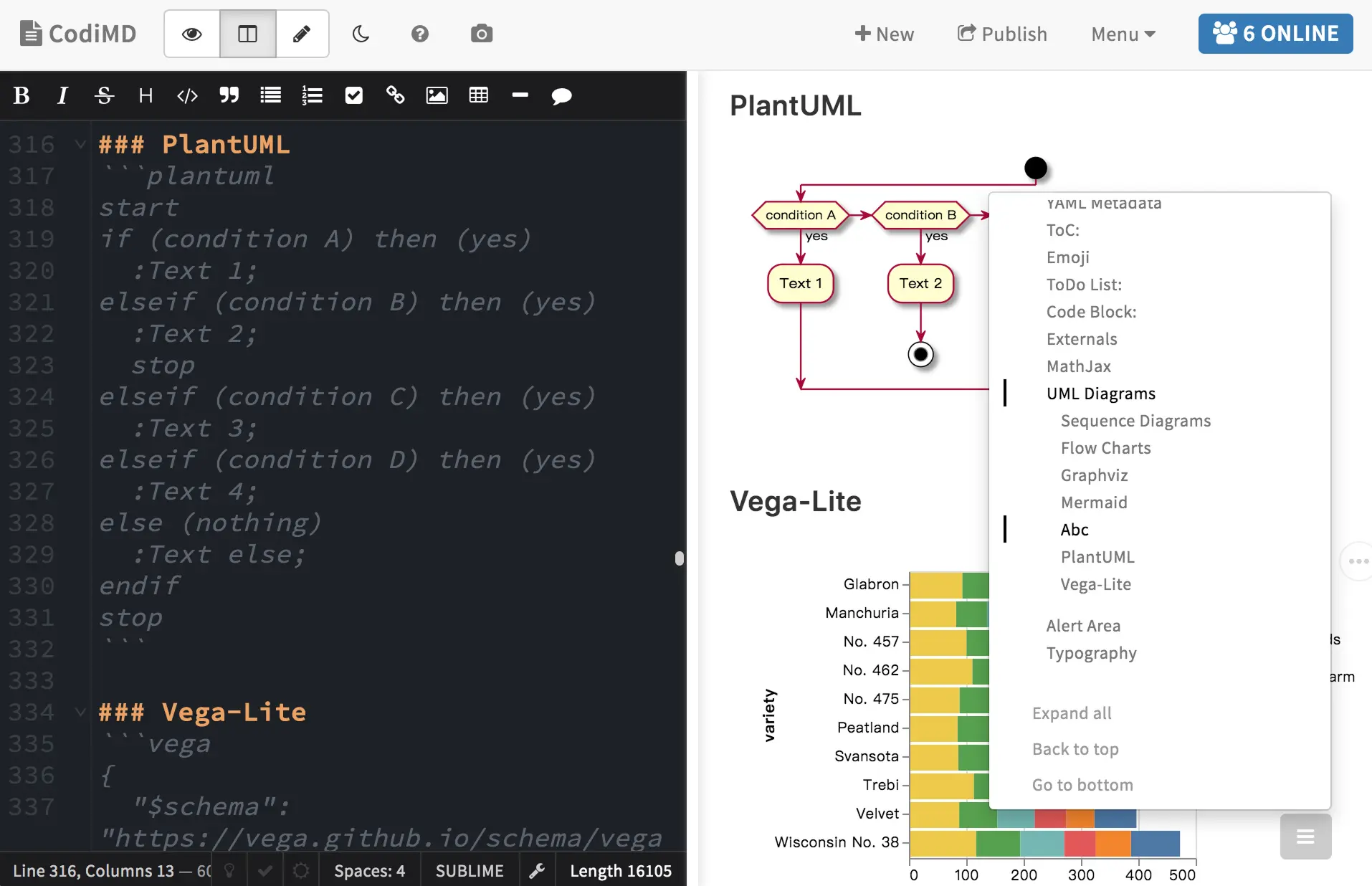The height and width of the screenshot is (886, 1372).
Task: Open editor preferences with the wrench icon
Action: tap(536, 870)
